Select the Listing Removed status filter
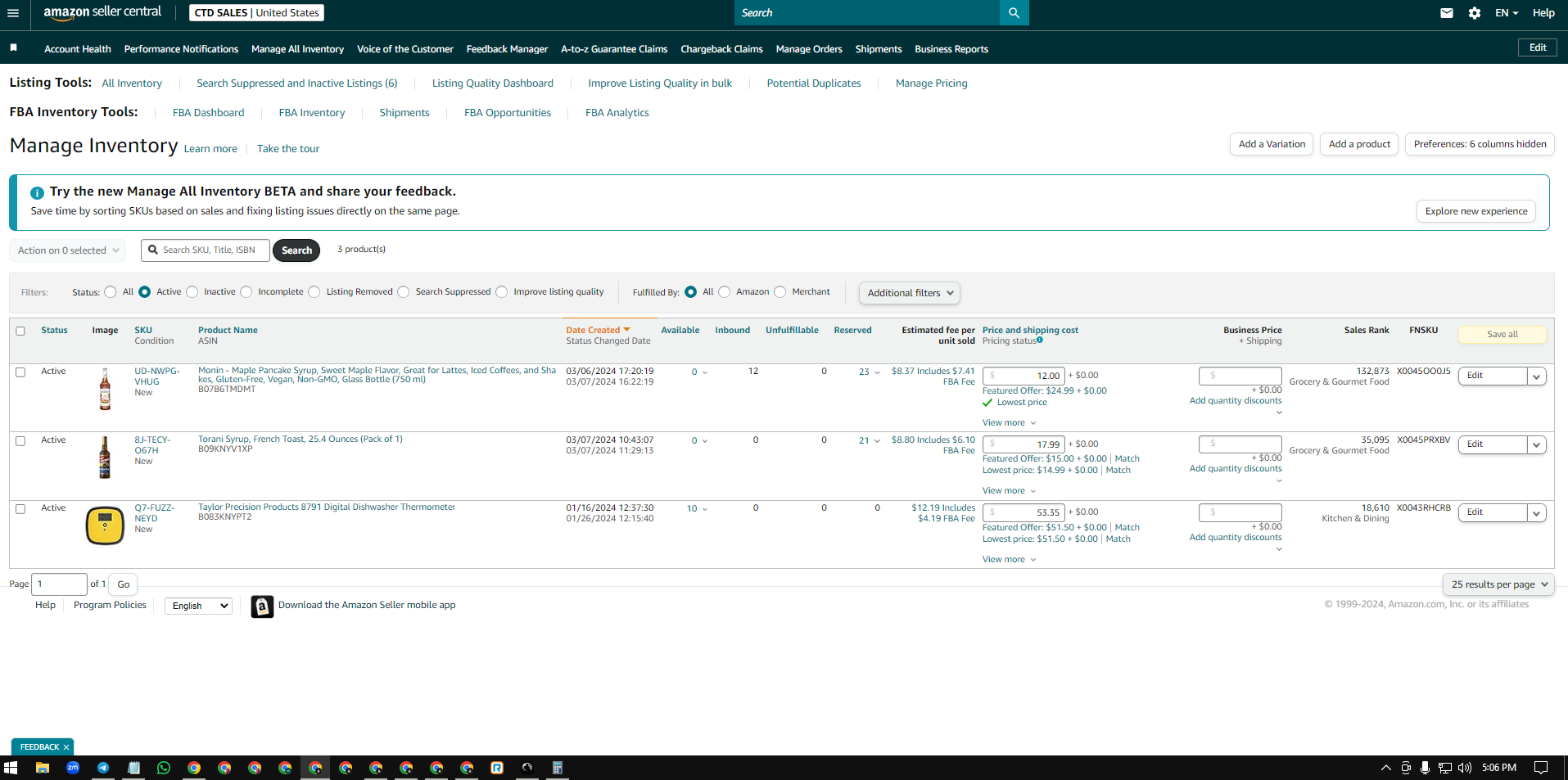This screenshot has width=1568, height=780. point(314,292)
